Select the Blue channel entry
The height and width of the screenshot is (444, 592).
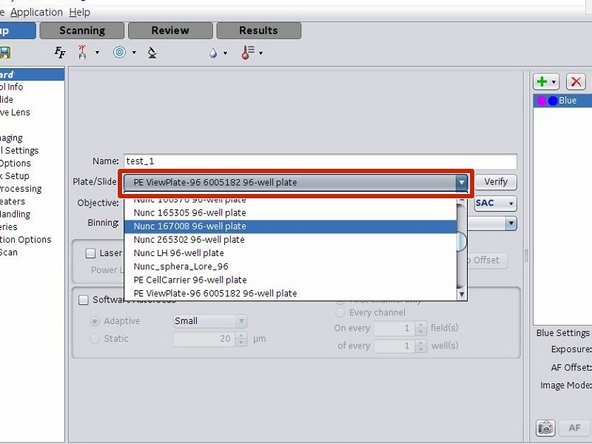(563, 101)
